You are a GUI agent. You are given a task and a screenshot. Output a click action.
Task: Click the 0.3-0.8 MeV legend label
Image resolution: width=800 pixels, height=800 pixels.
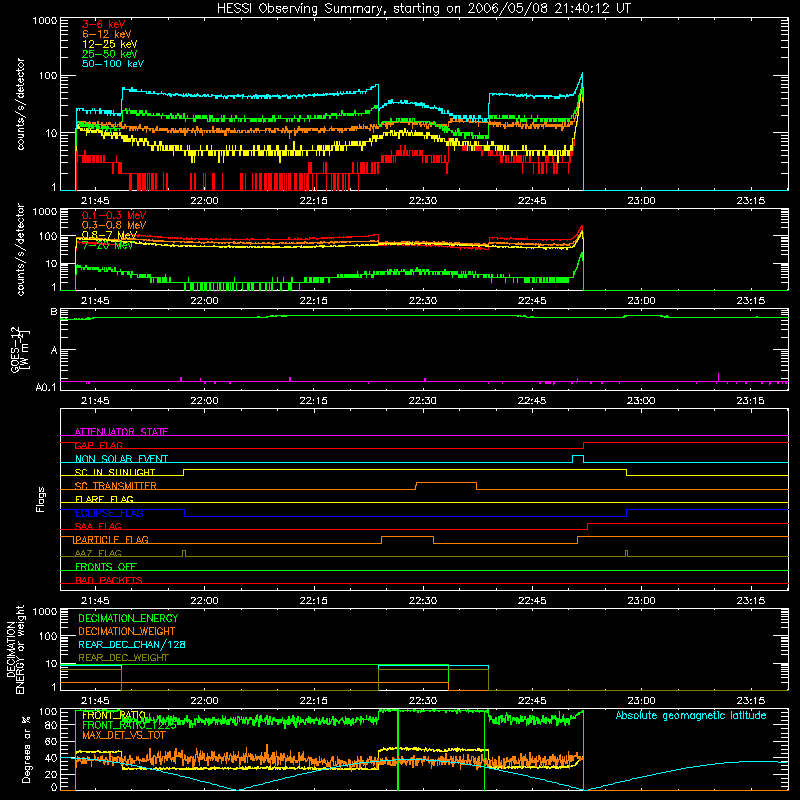114,225
